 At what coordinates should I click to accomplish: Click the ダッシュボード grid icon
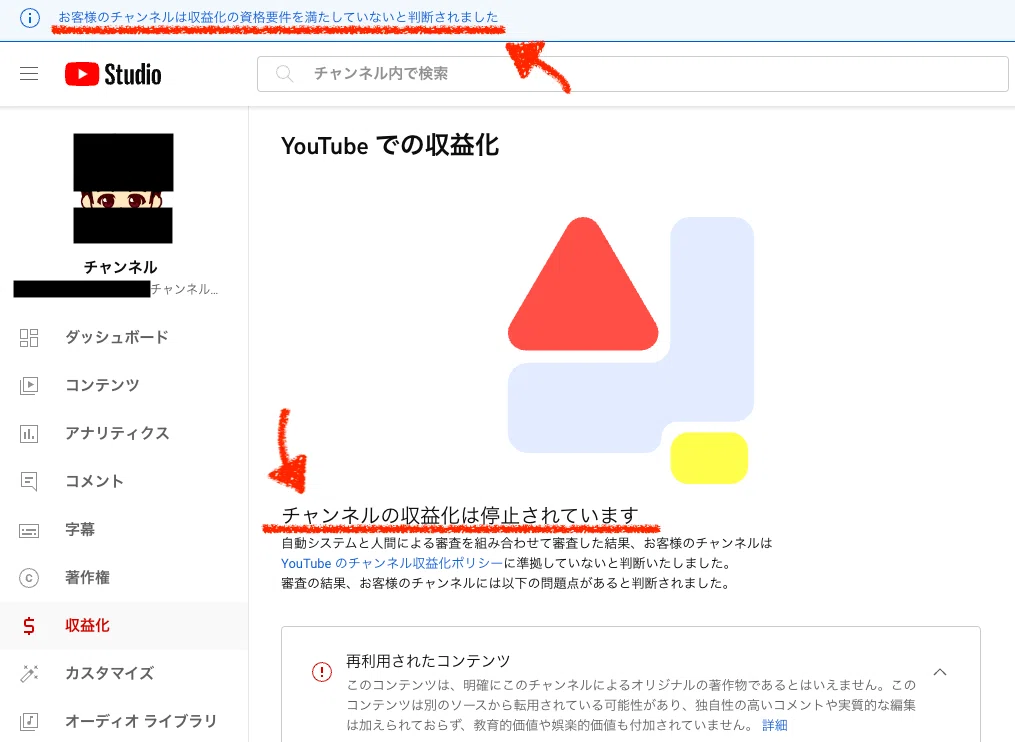click(29, 337)
